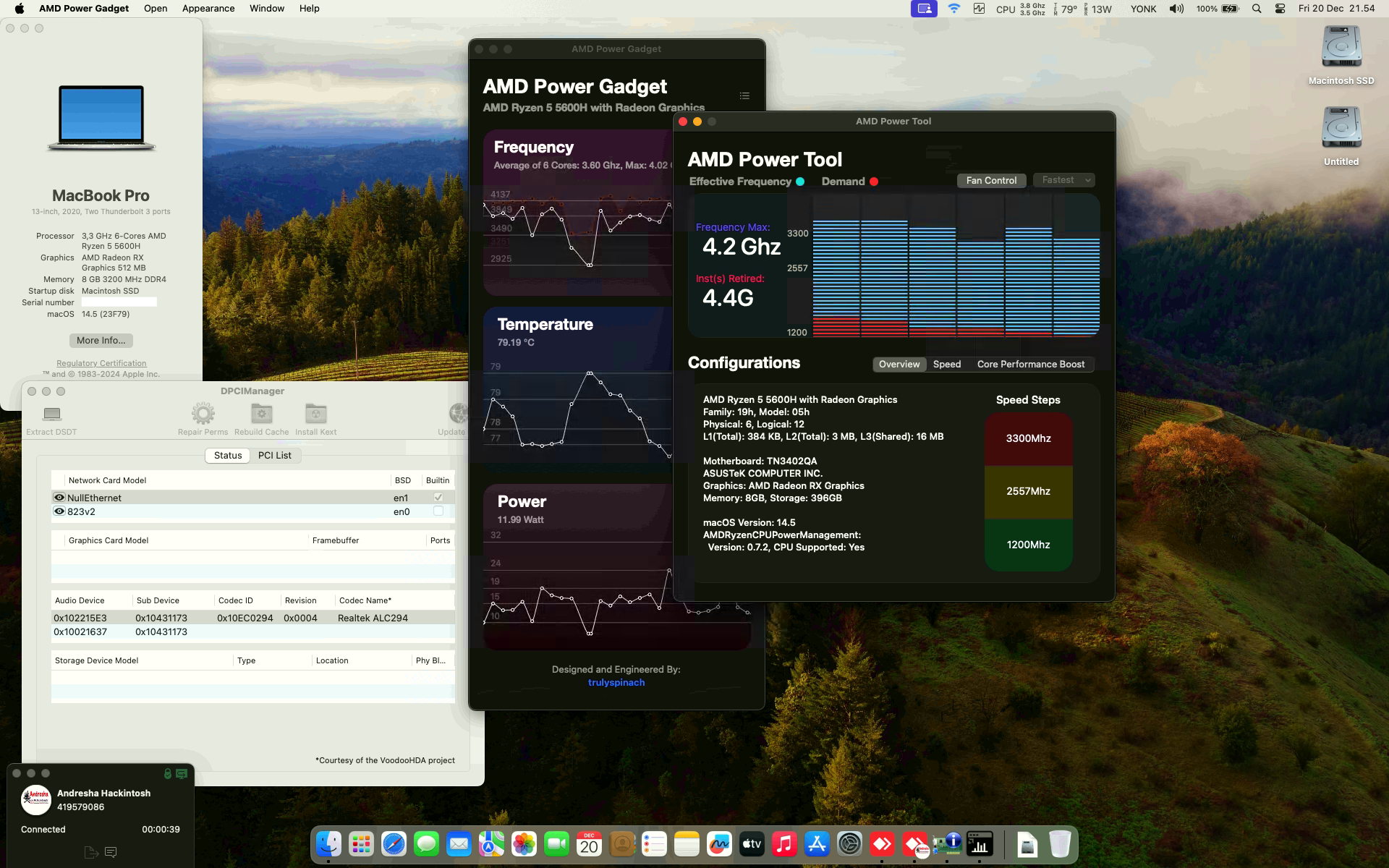The height and width of the screenshot is (868, 1389).
Task: Open Core Performance Boost tab
Action: coord(1031,364)
